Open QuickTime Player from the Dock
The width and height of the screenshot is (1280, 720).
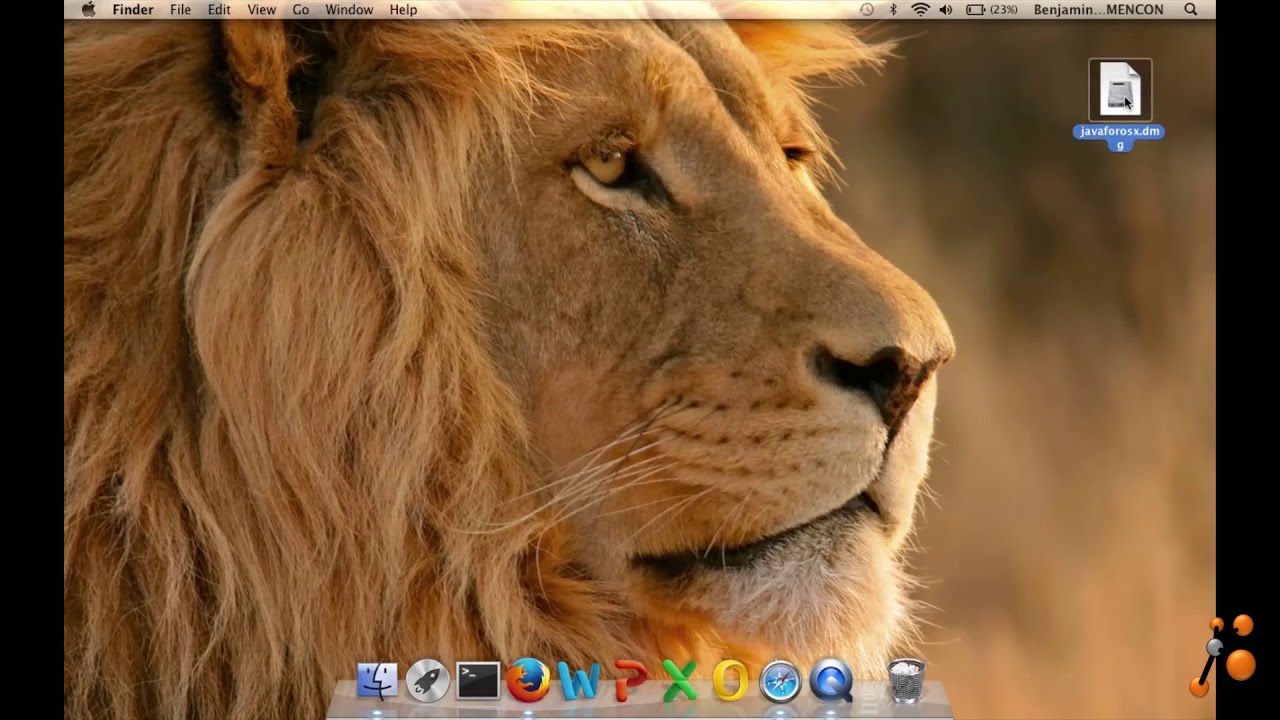831,681
